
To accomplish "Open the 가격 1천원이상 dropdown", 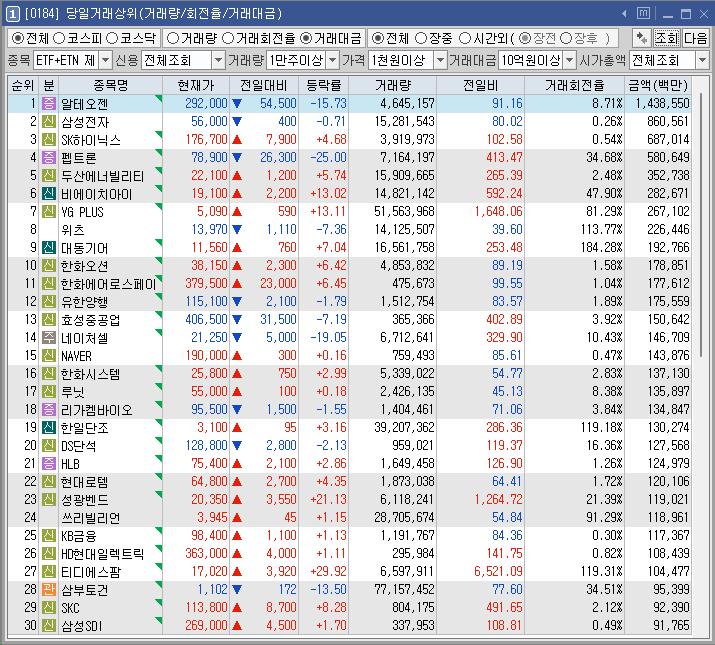I will (440, 60).
